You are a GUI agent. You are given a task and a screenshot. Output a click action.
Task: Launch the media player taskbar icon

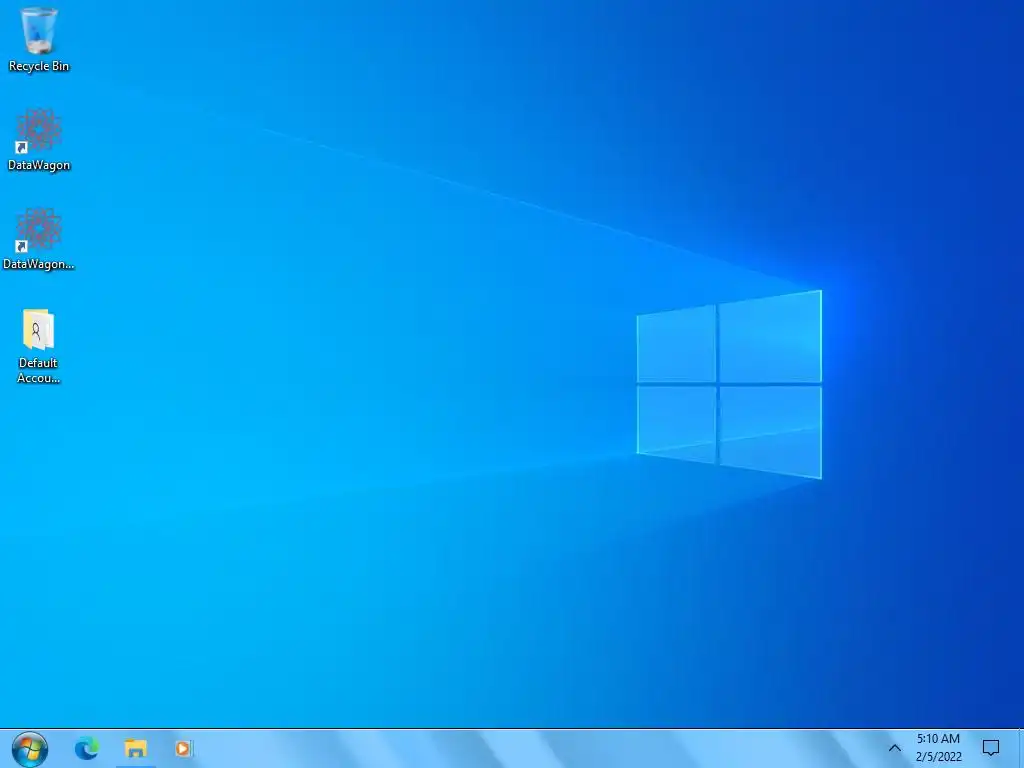point(184,748)
